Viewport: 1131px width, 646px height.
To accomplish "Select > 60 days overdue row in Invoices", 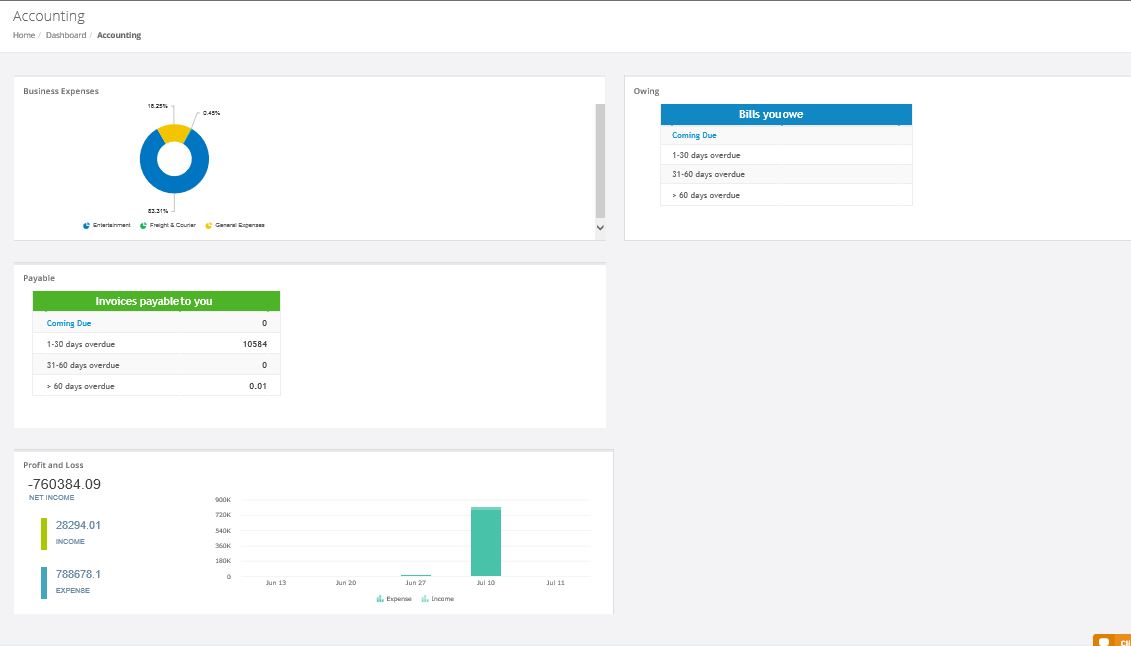I will coord(156,386).
